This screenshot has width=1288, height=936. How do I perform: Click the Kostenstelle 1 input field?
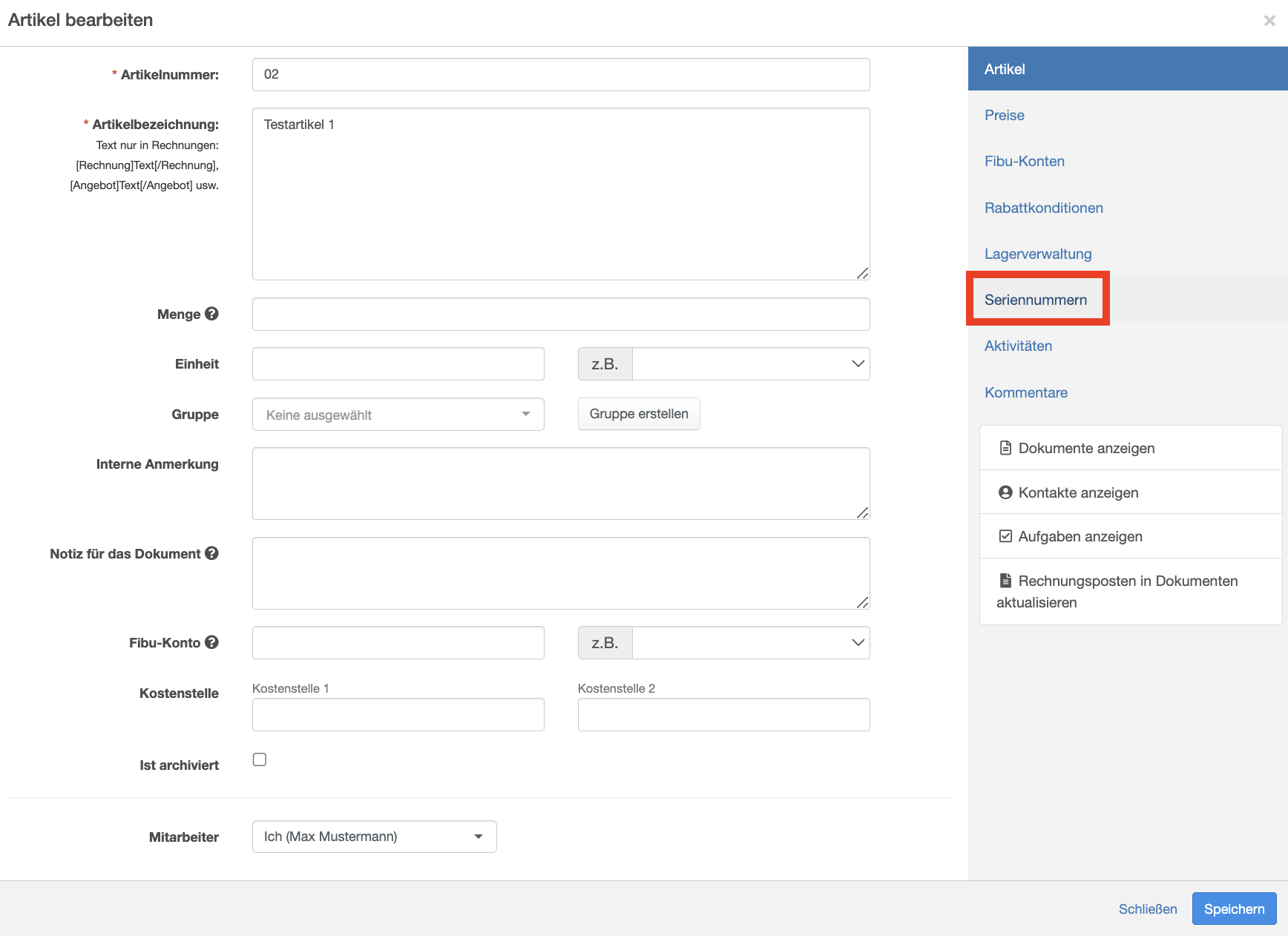click(398, 714)
